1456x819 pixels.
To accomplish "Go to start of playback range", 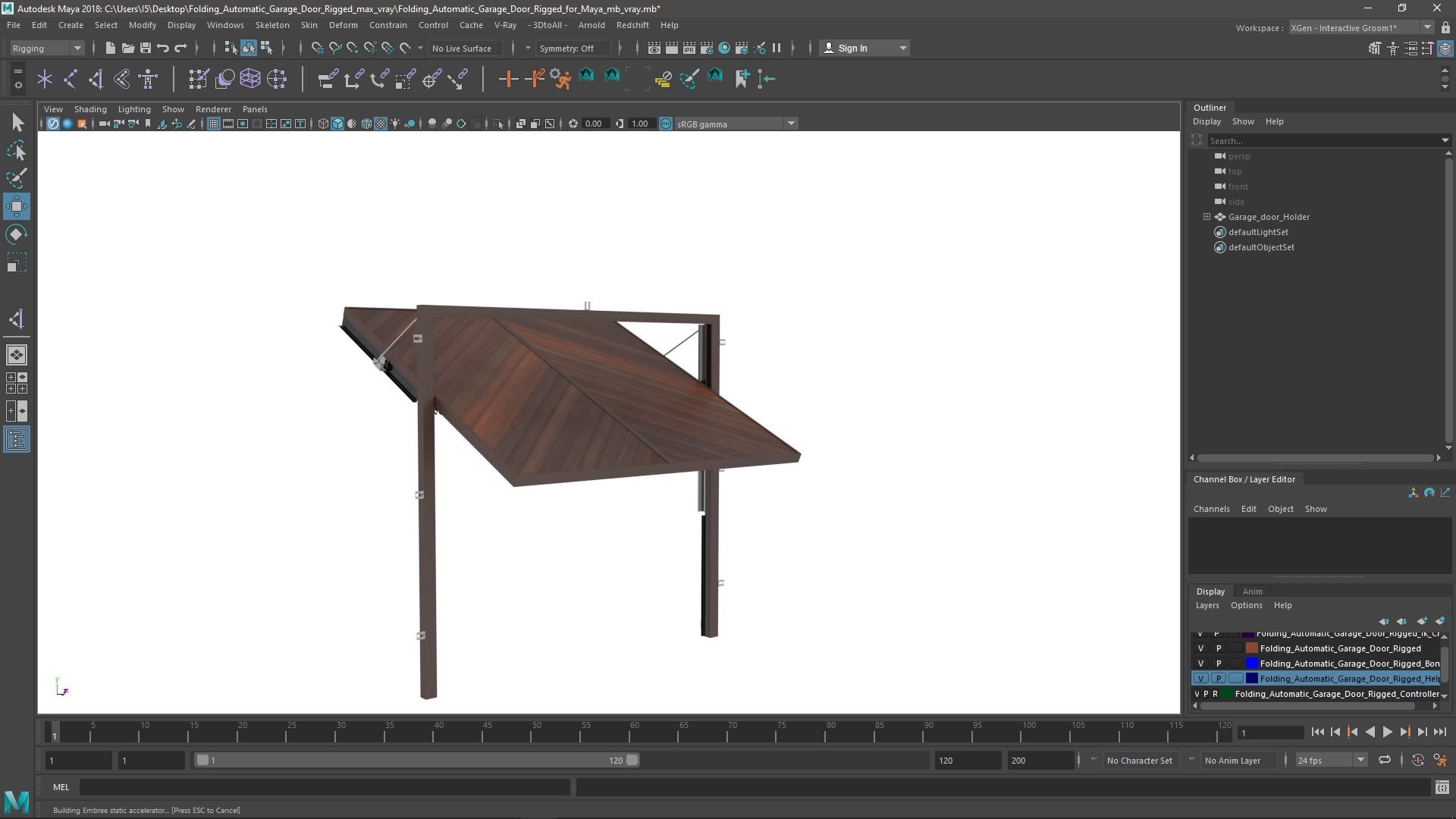I will click(1317, 732).
